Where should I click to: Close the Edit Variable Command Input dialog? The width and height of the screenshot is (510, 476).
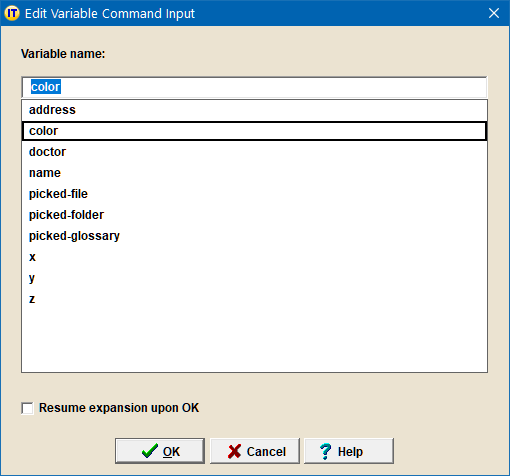(x=494, y=13)
